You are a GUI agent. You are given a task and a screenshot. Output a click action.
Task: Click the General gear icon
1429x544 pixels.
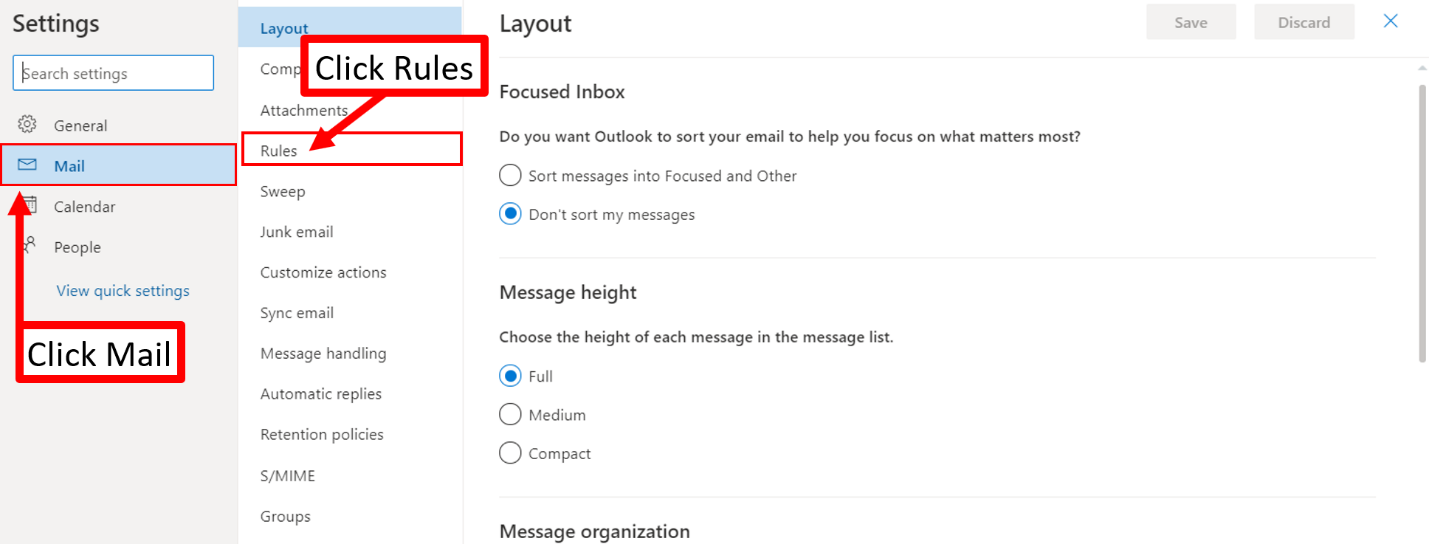click(27, 125)
